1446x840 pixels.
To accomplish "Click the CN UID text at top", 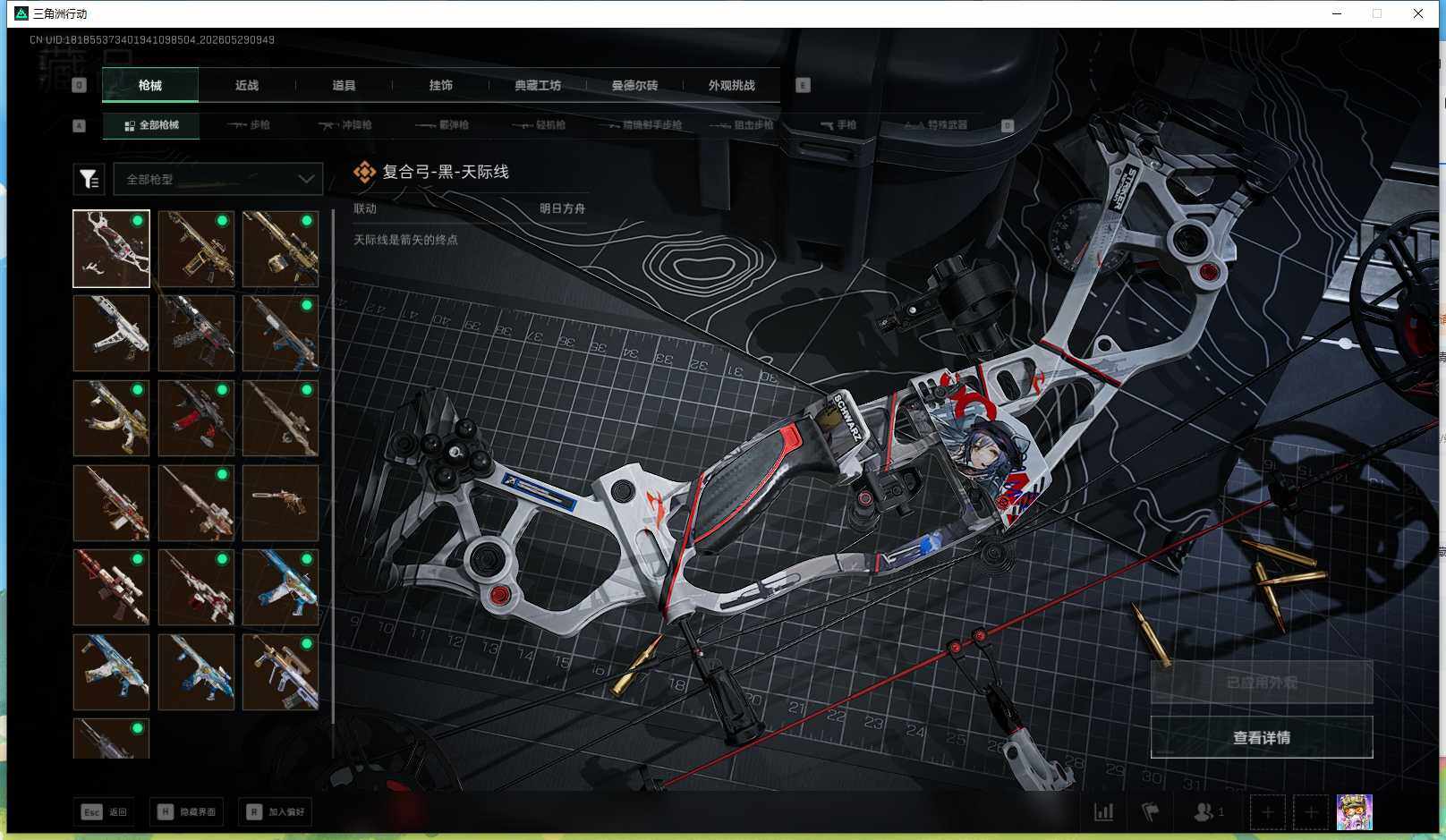I will coord(152,40).
